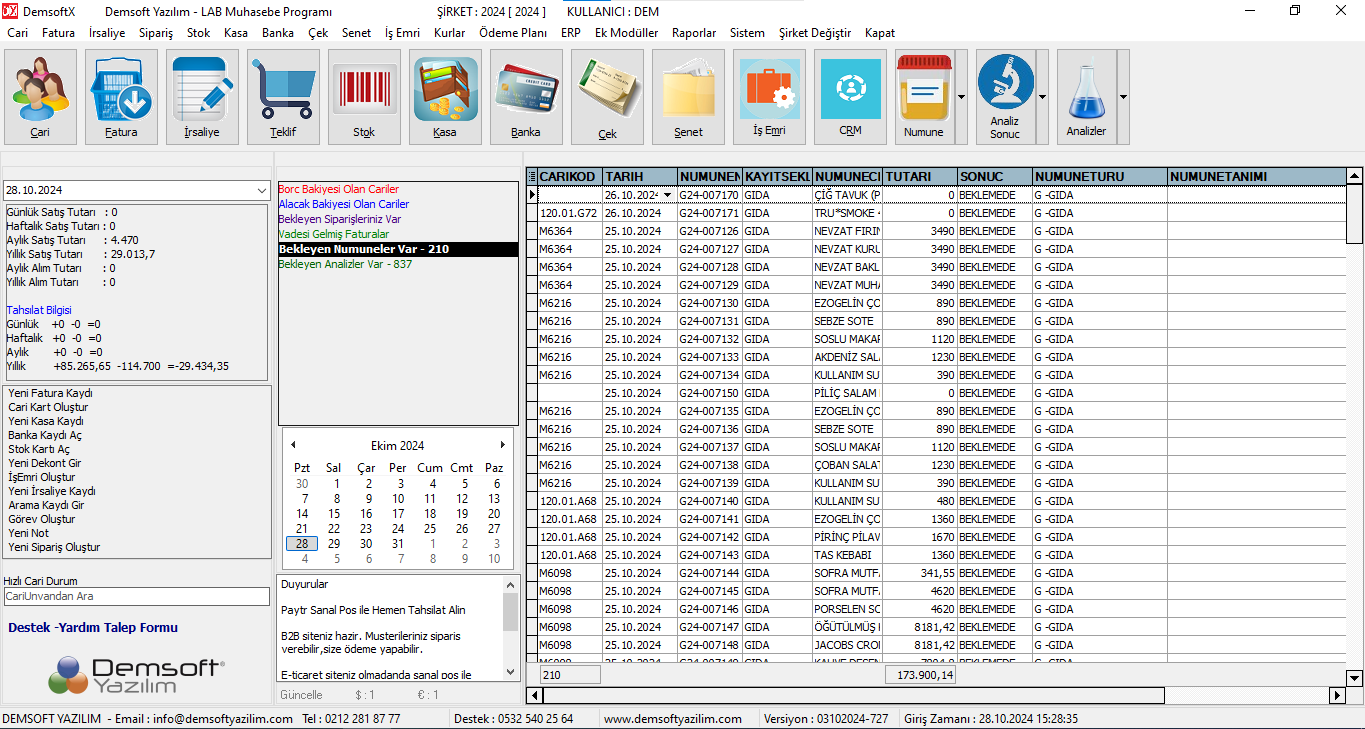Expand the Analizler dropdown arrow
Screen dimensions: 1365x729
[1123, 97]
